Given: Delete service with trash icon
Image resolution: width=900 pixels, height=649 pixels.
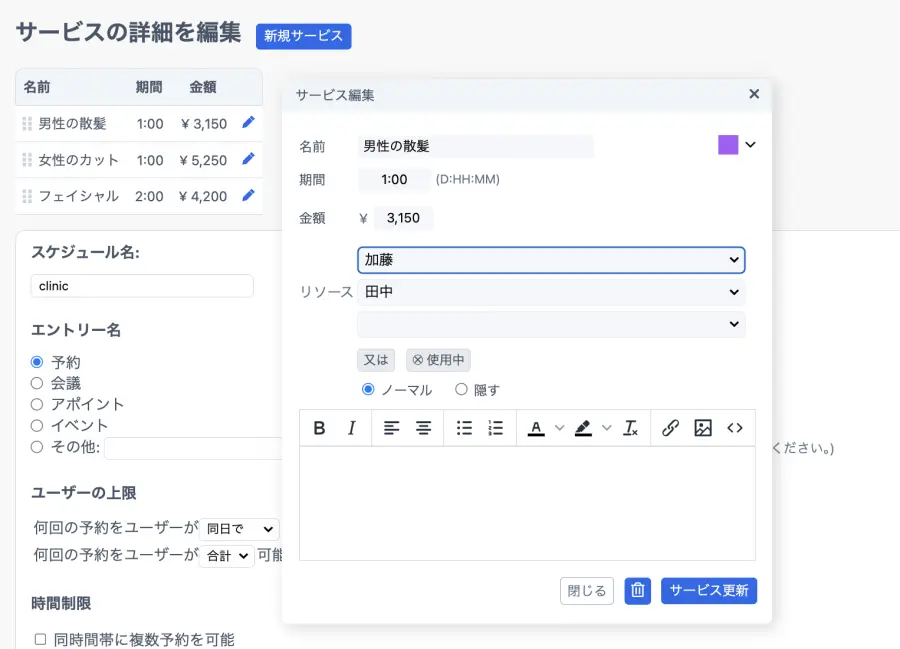Looking at the screenshot, I should coord(637,591).
